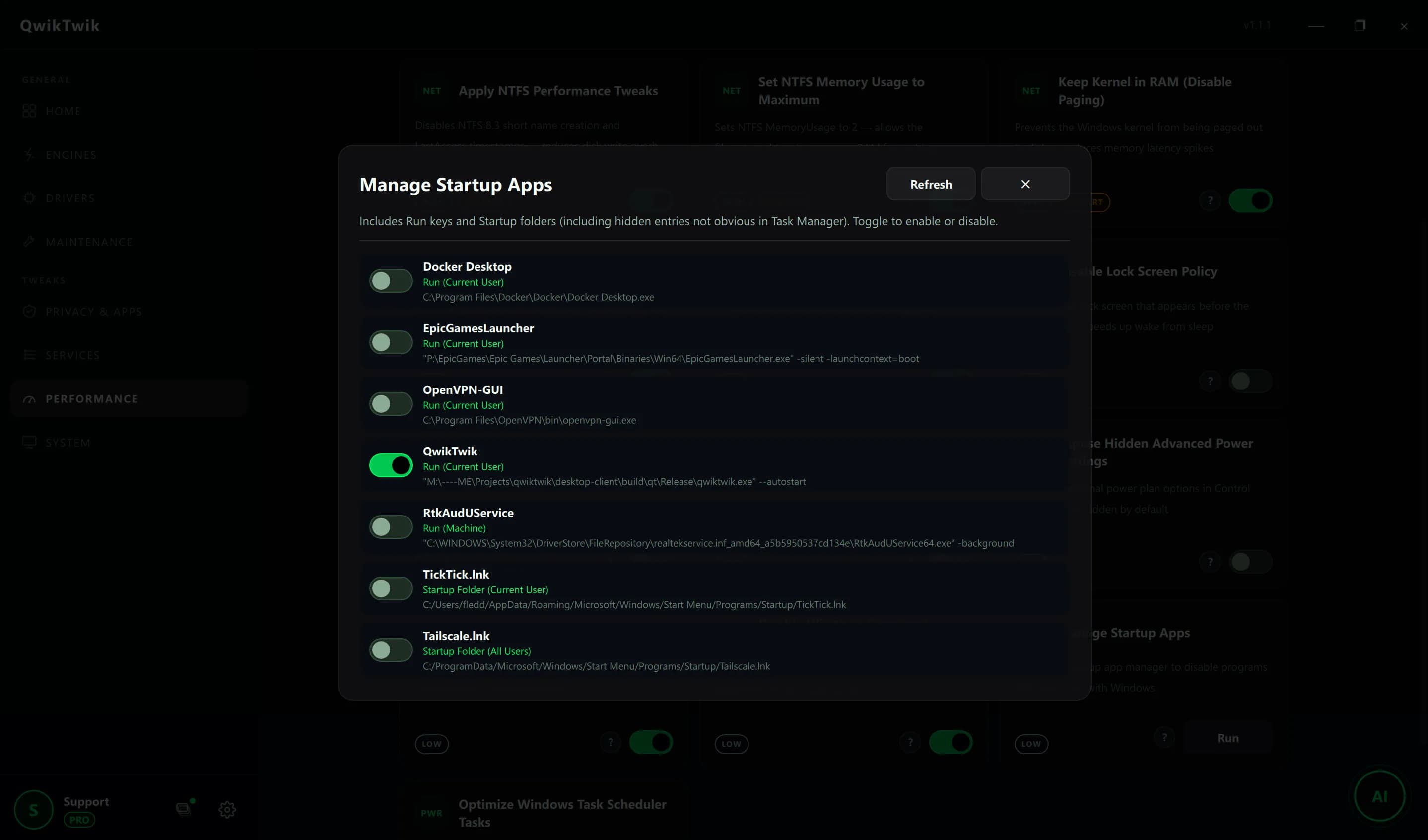Open help for Manage Startup Apps card

[1164, 737]
